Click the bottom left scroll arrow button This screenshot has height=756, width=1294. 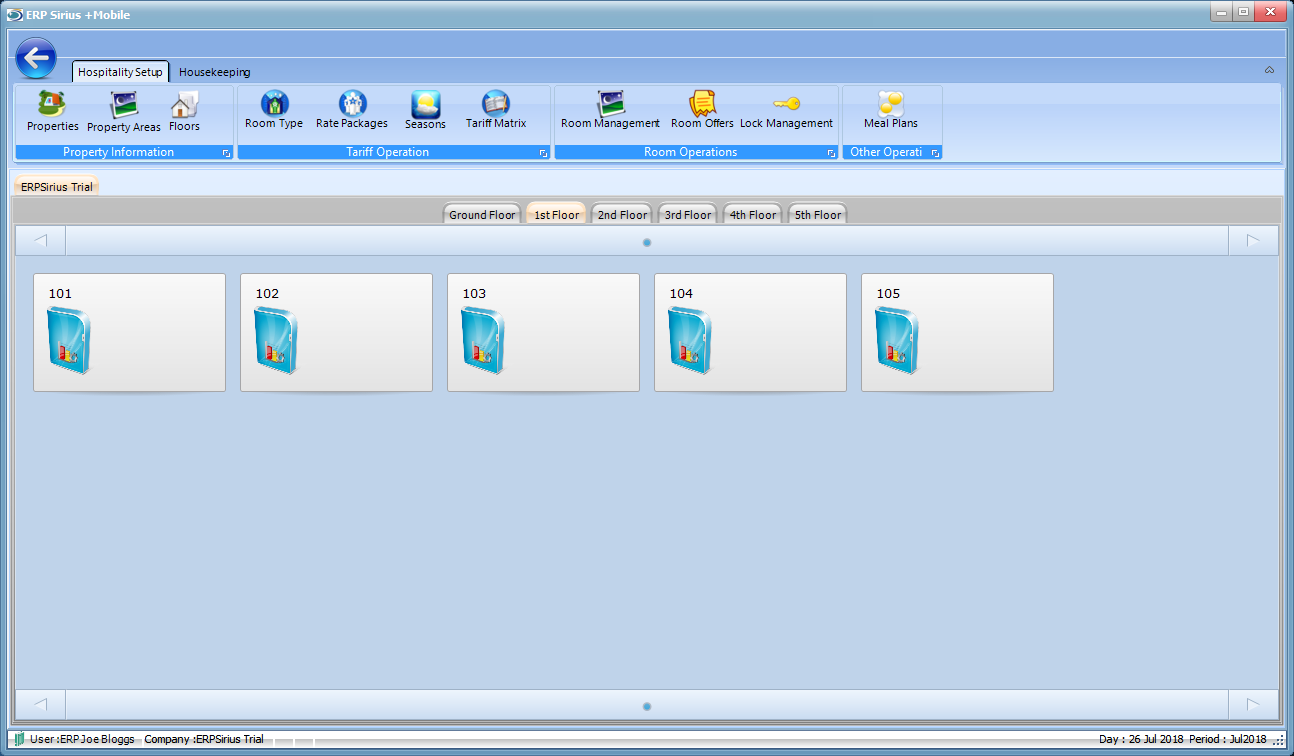coord(41,704)
